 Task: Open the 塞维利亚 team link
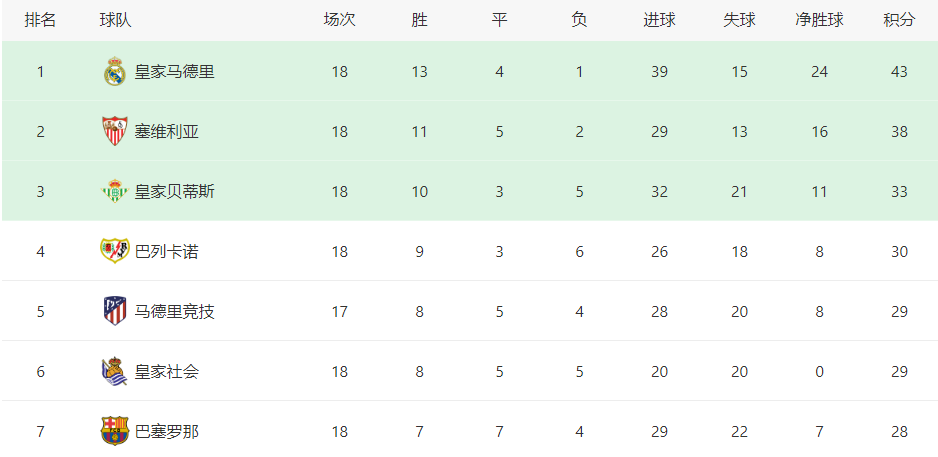(x=166, y=132)
